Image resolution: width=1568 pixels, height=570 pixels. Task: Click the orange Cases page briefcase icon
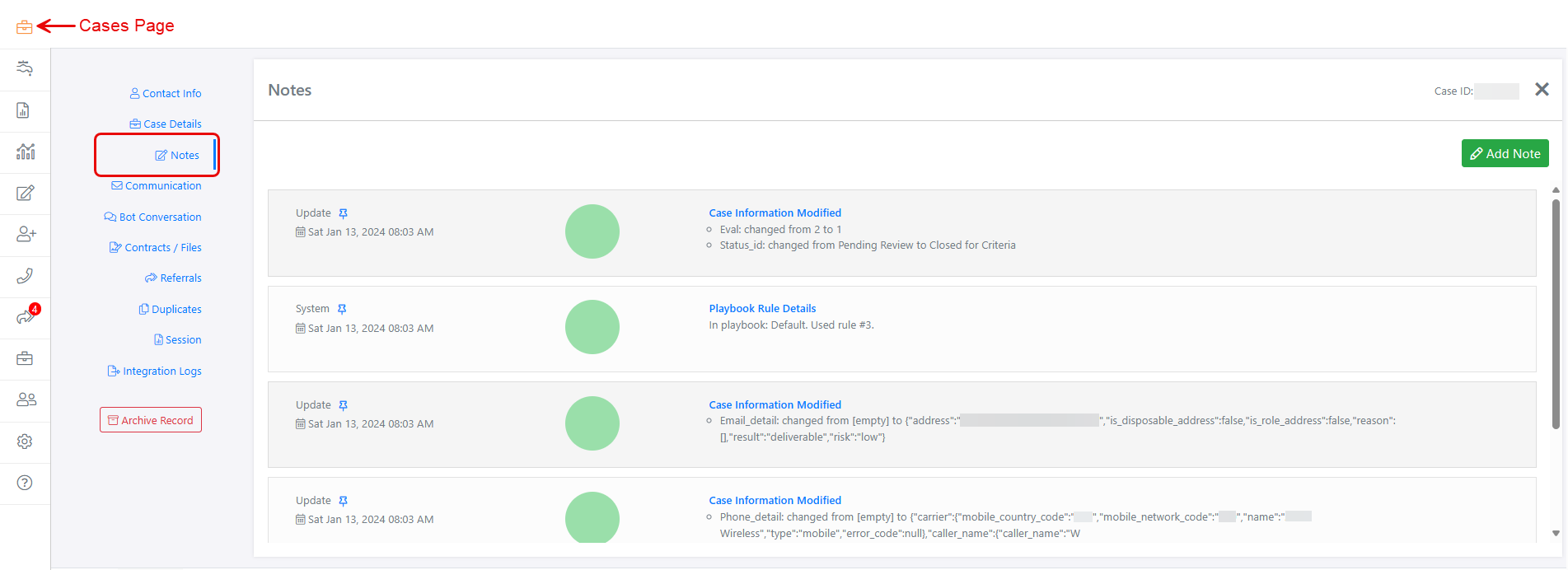pyautogui.click(x=25, y=27)
